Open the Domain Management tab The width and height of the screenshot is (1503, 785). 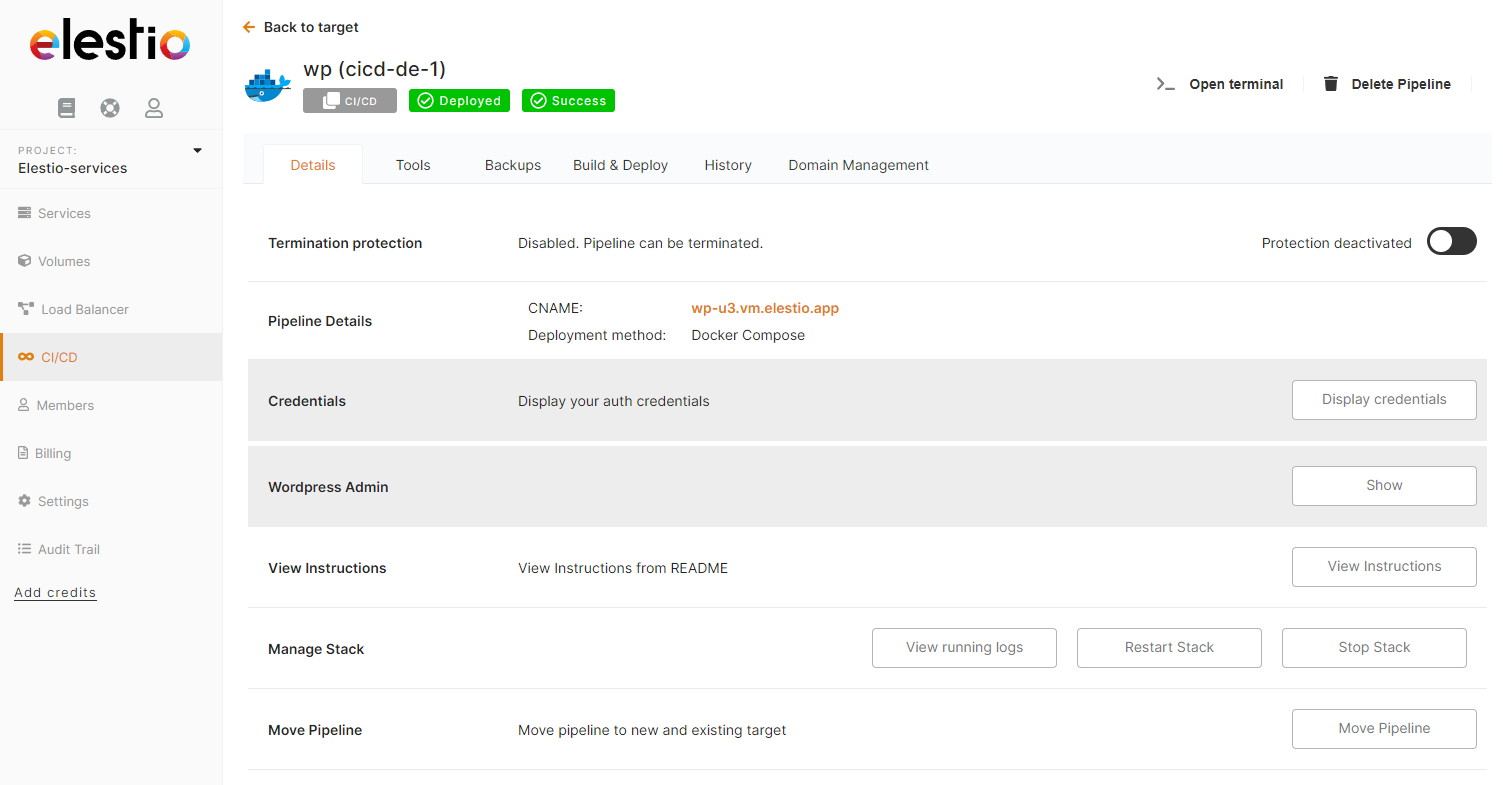point(858,165)
